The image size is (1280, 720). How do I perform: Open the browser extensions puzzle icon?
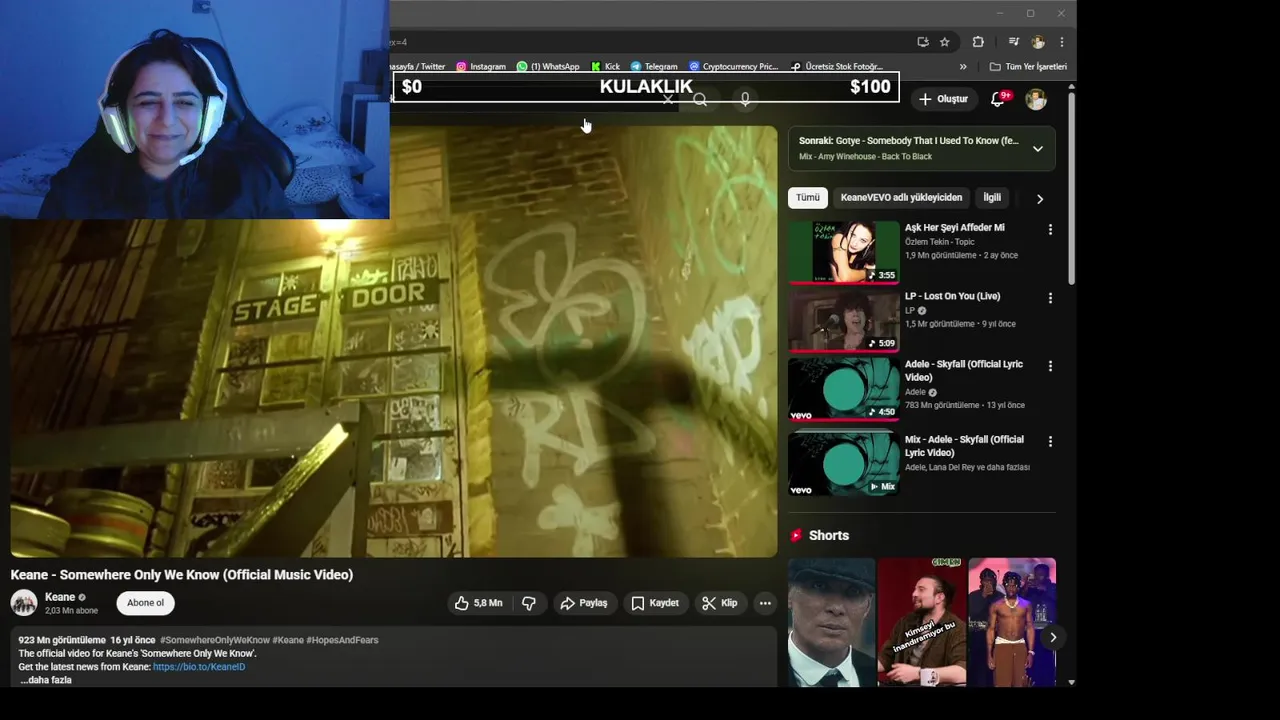point(978,42)
